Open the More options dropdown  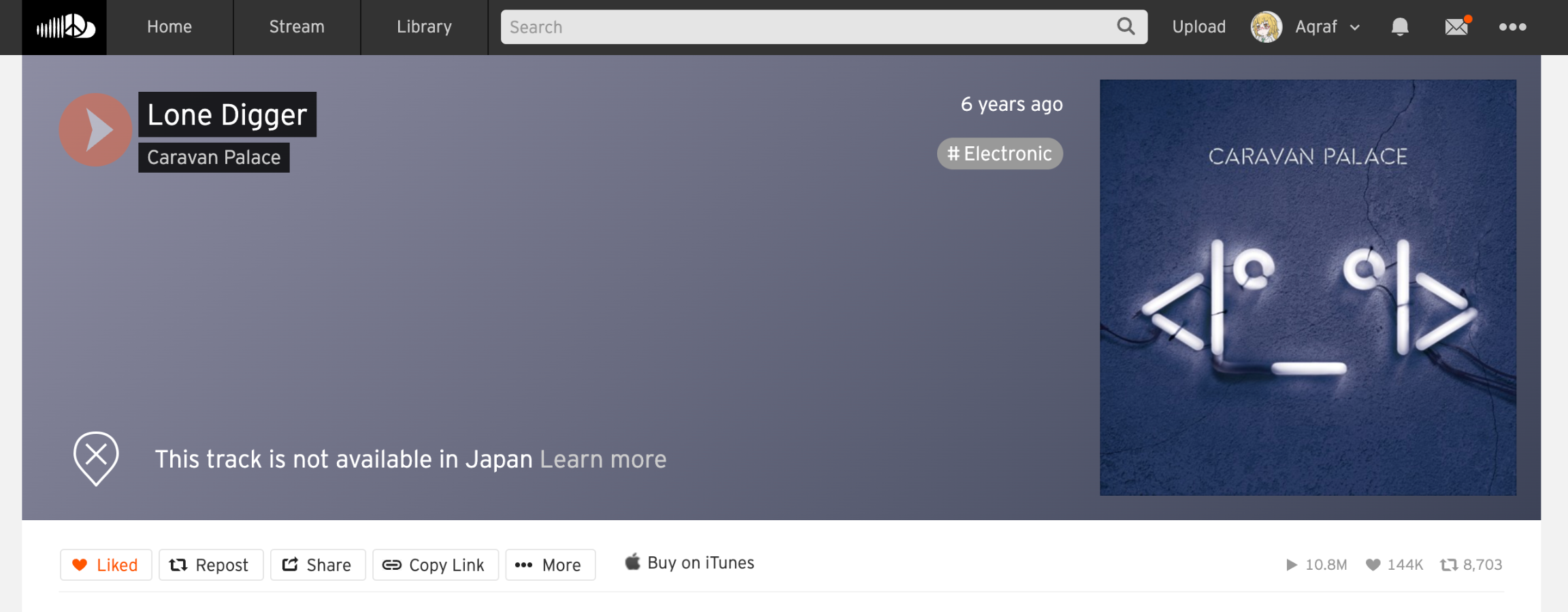pyautogui.click(x=550, y=564)
